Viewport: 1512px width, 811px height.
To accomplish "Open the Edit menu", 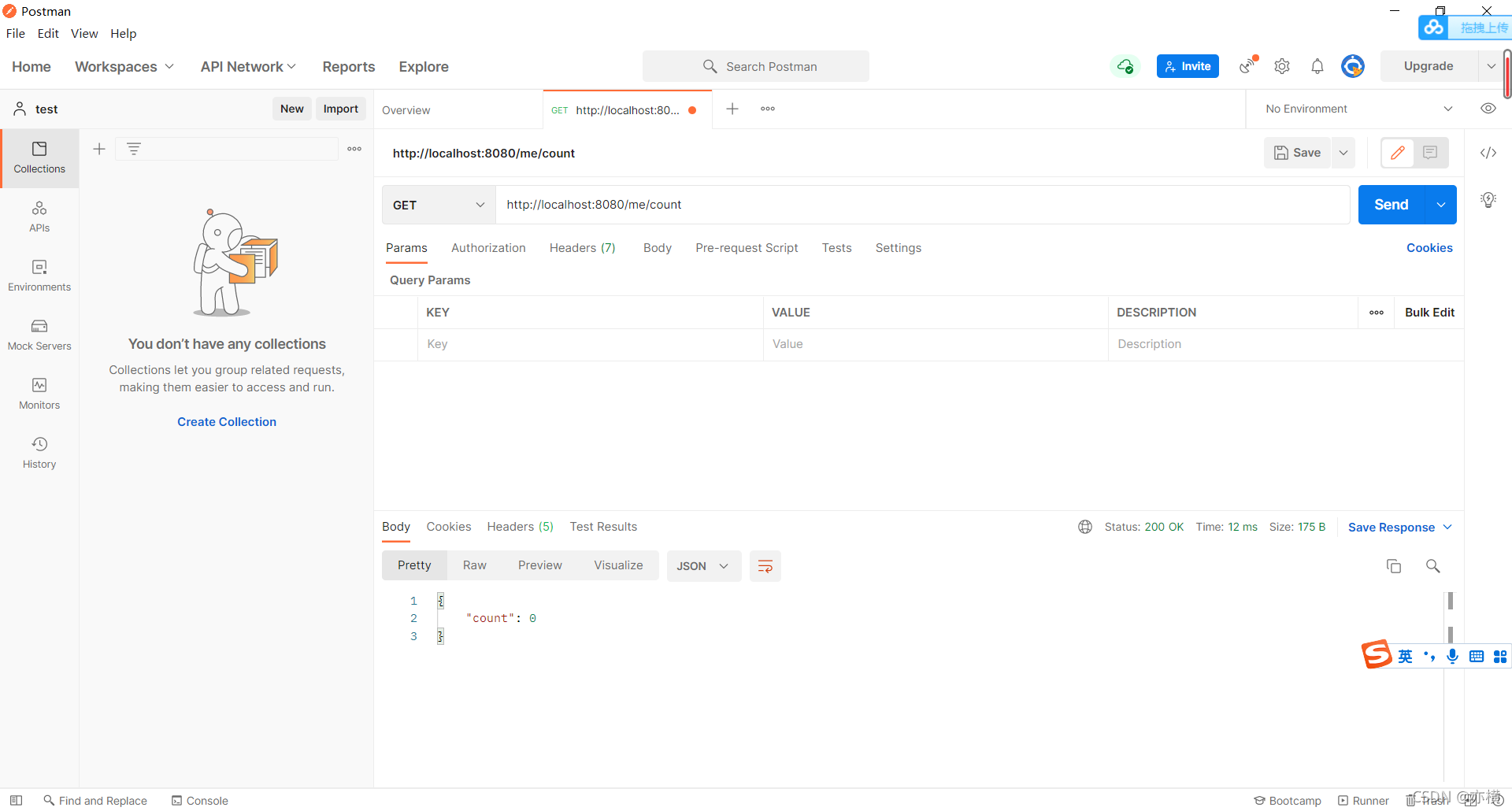I will pos(48,33).
